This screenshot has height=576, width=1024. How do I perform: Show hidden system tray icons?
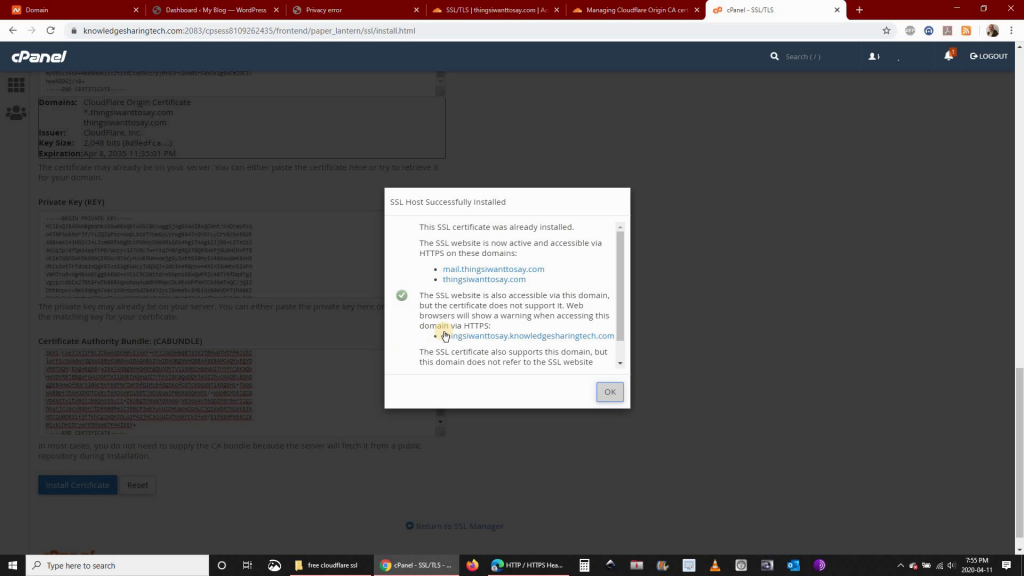point(901,566)
